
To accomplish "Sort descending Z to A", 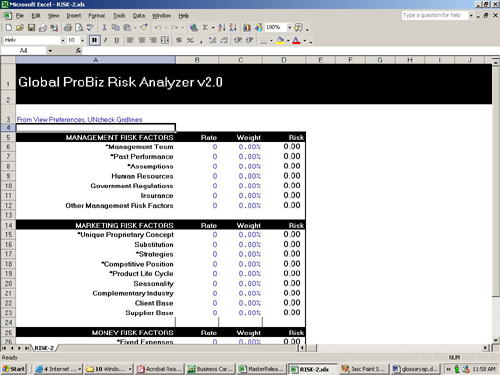I will coord(233,28).
